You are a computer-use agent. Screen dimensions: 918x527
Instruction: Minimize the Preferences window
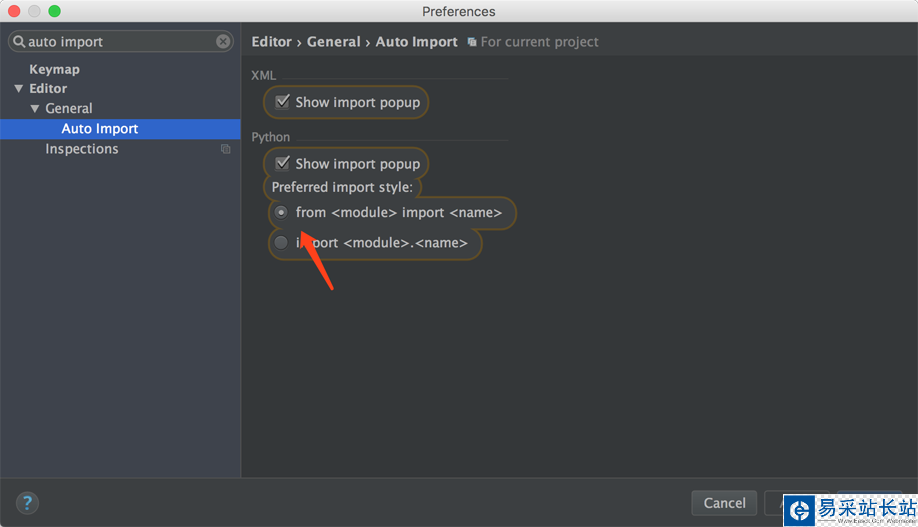(x=35, y=11)
